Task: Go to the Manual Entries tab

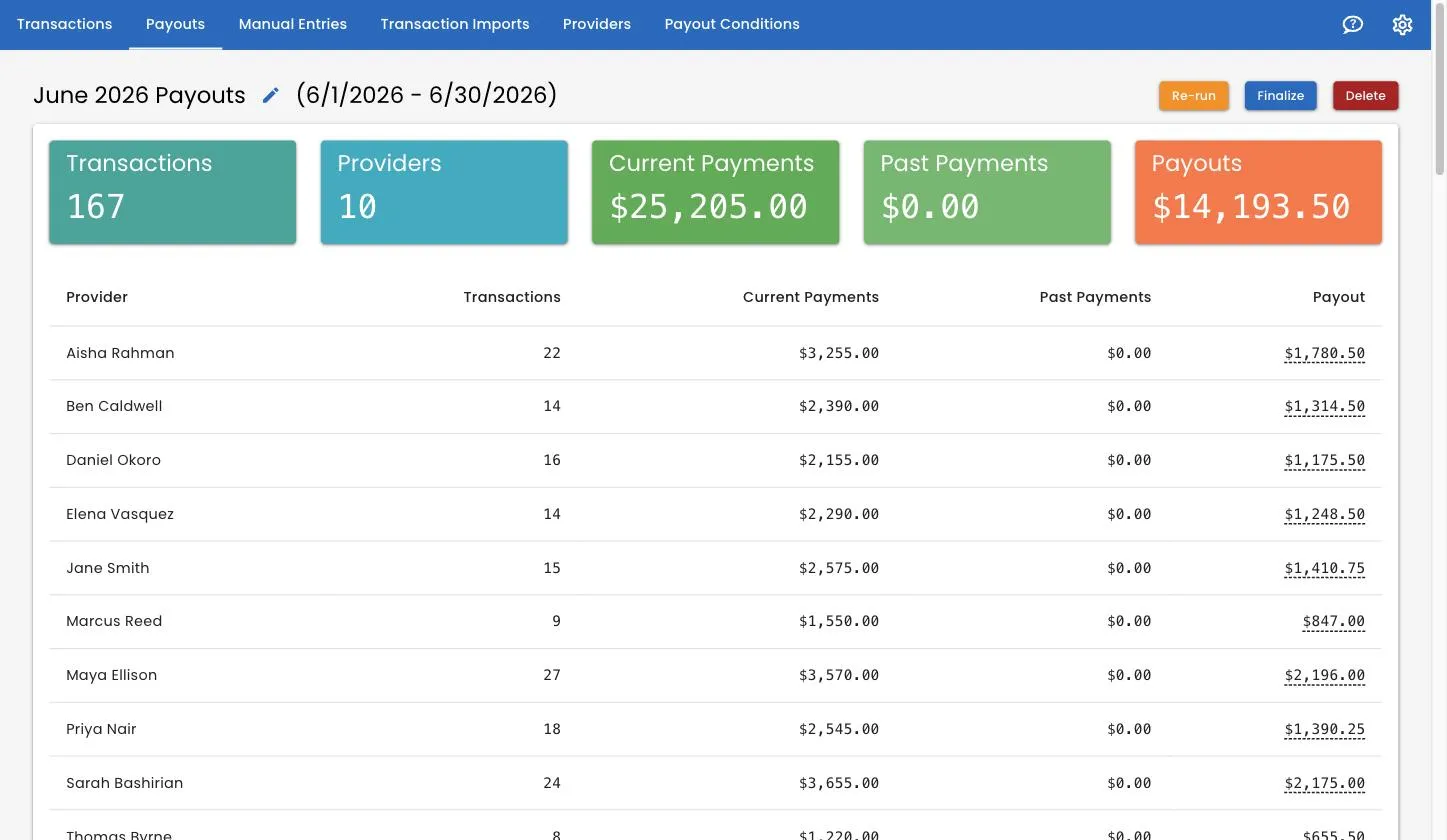Action: [x=293, y=24]
